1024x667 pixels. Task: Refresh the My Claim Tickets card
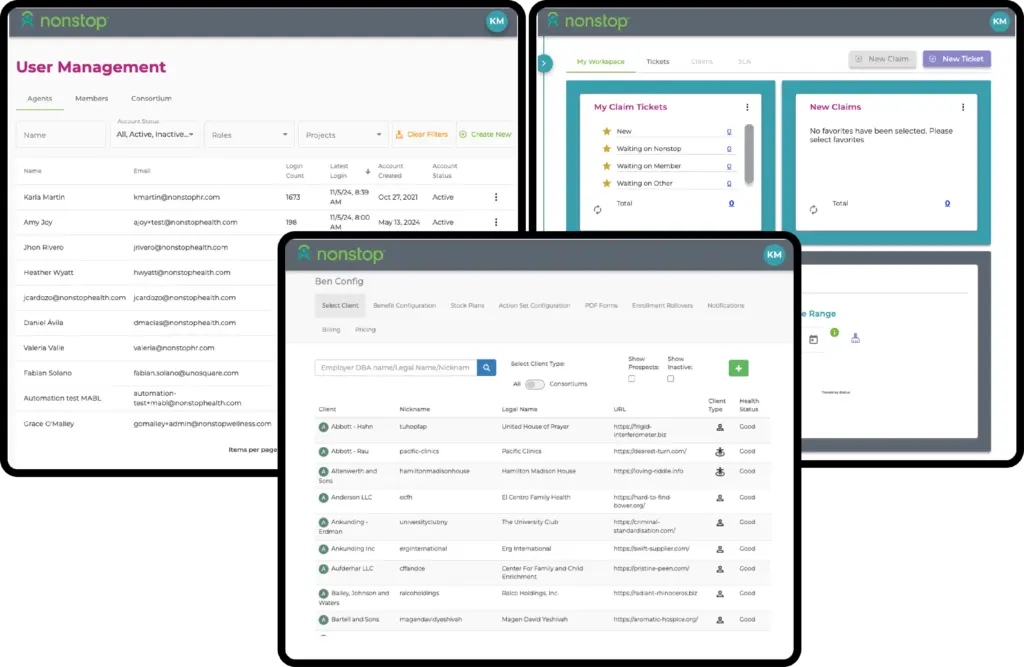pos(598,208)
